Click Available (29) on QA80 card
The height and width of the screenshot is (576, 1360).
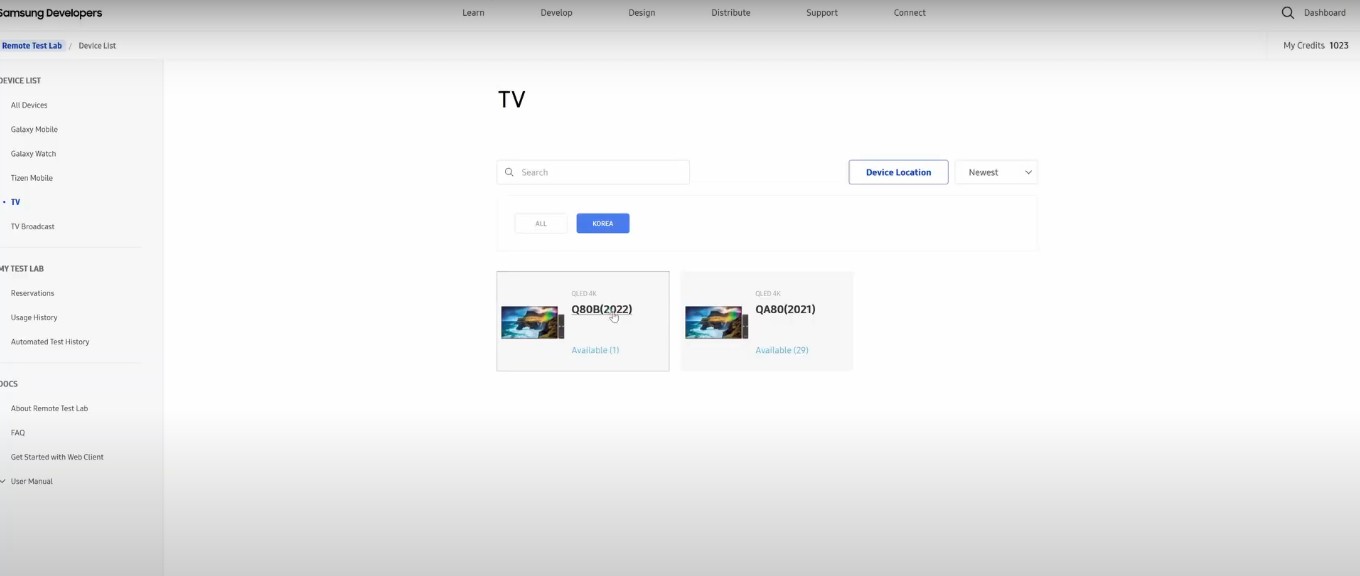(x=782, y=350)
